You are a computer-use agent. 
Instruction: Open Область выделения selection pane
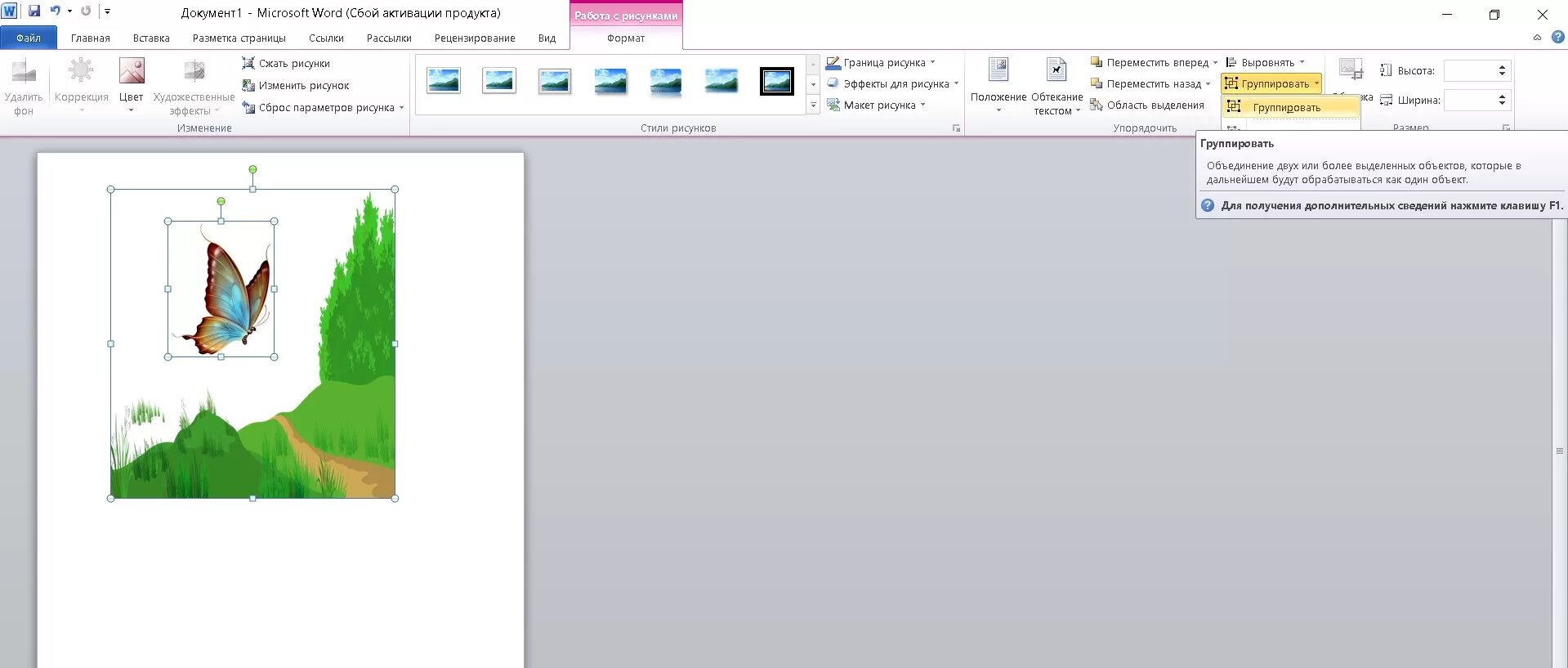click(1147, 105)
